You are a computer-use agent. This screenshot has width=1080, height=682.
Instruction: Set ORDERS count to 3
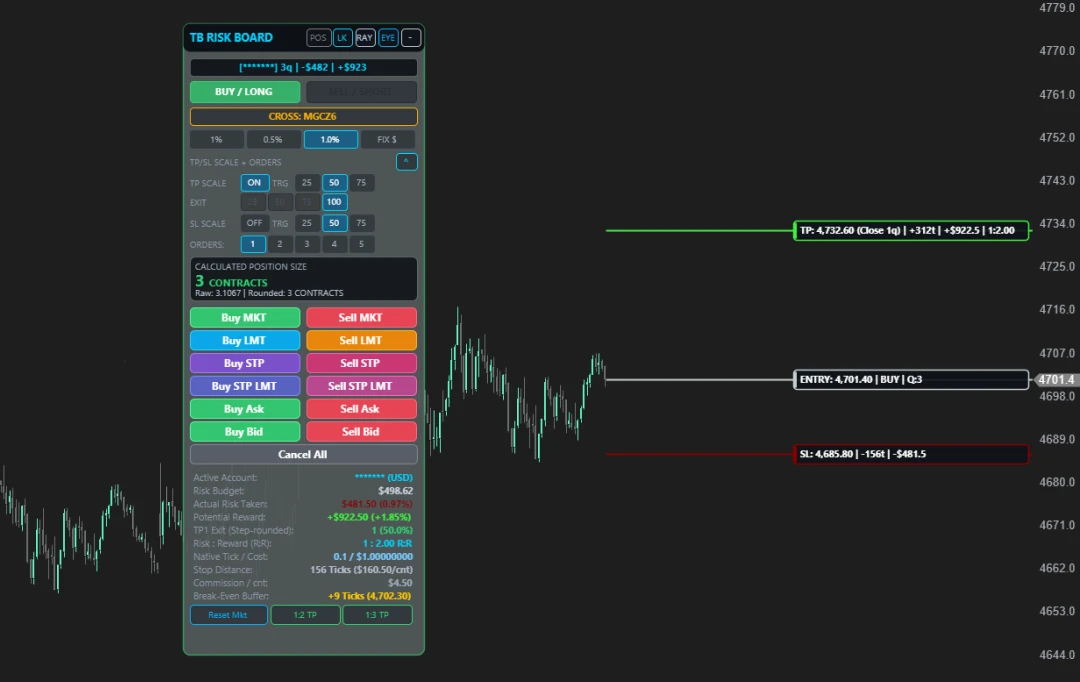coord(307,245)
